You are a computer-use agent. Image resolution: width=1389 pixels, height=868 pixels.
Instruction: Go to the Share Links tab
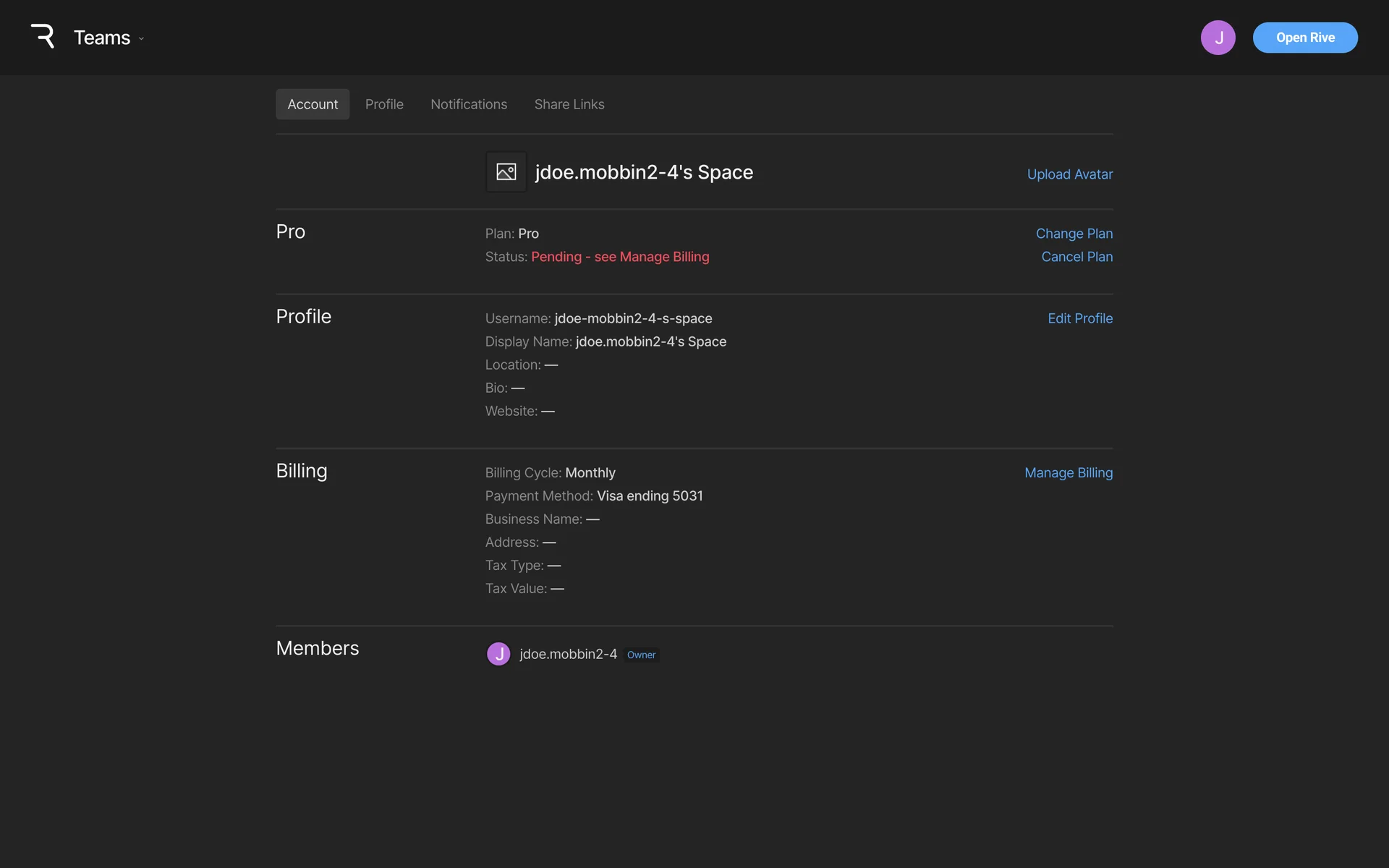tap(569, 104)
